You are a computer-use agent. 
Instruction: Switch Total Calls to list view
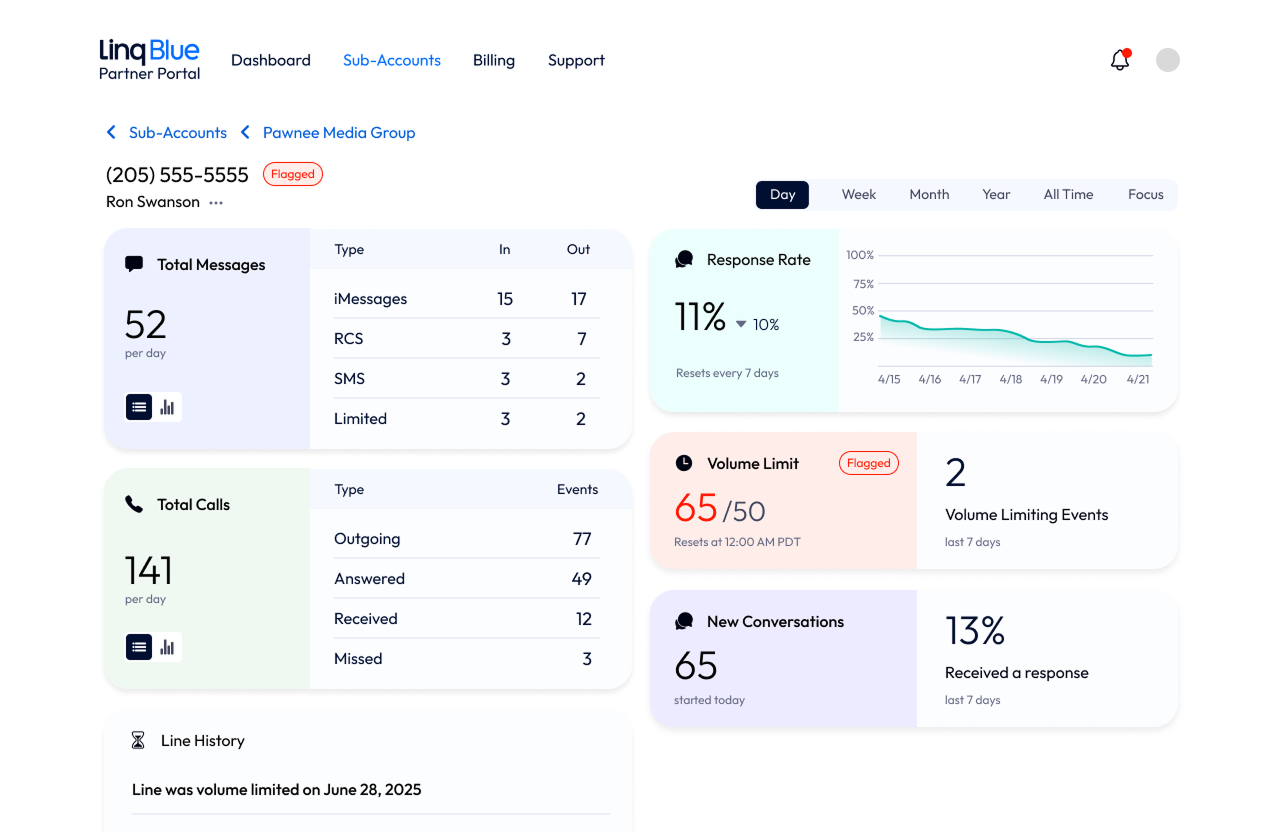139,647
